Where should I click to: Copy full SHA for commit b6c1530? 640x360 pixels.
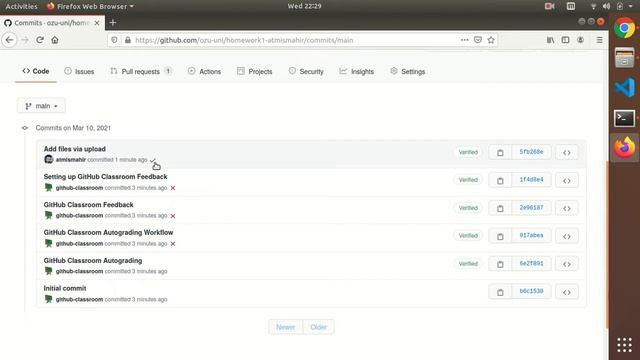500,292
